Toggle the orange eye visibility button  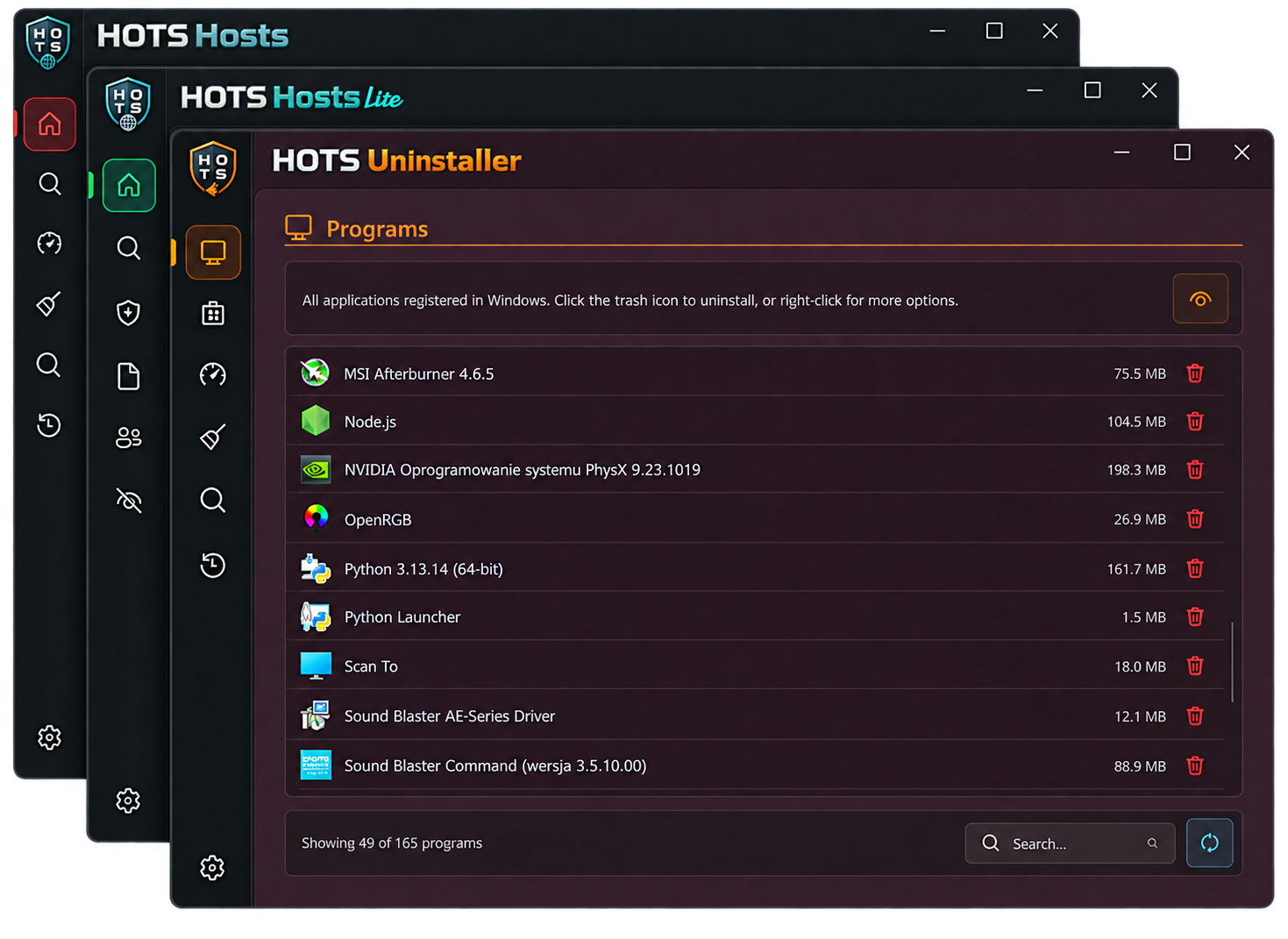[1200, 299]
